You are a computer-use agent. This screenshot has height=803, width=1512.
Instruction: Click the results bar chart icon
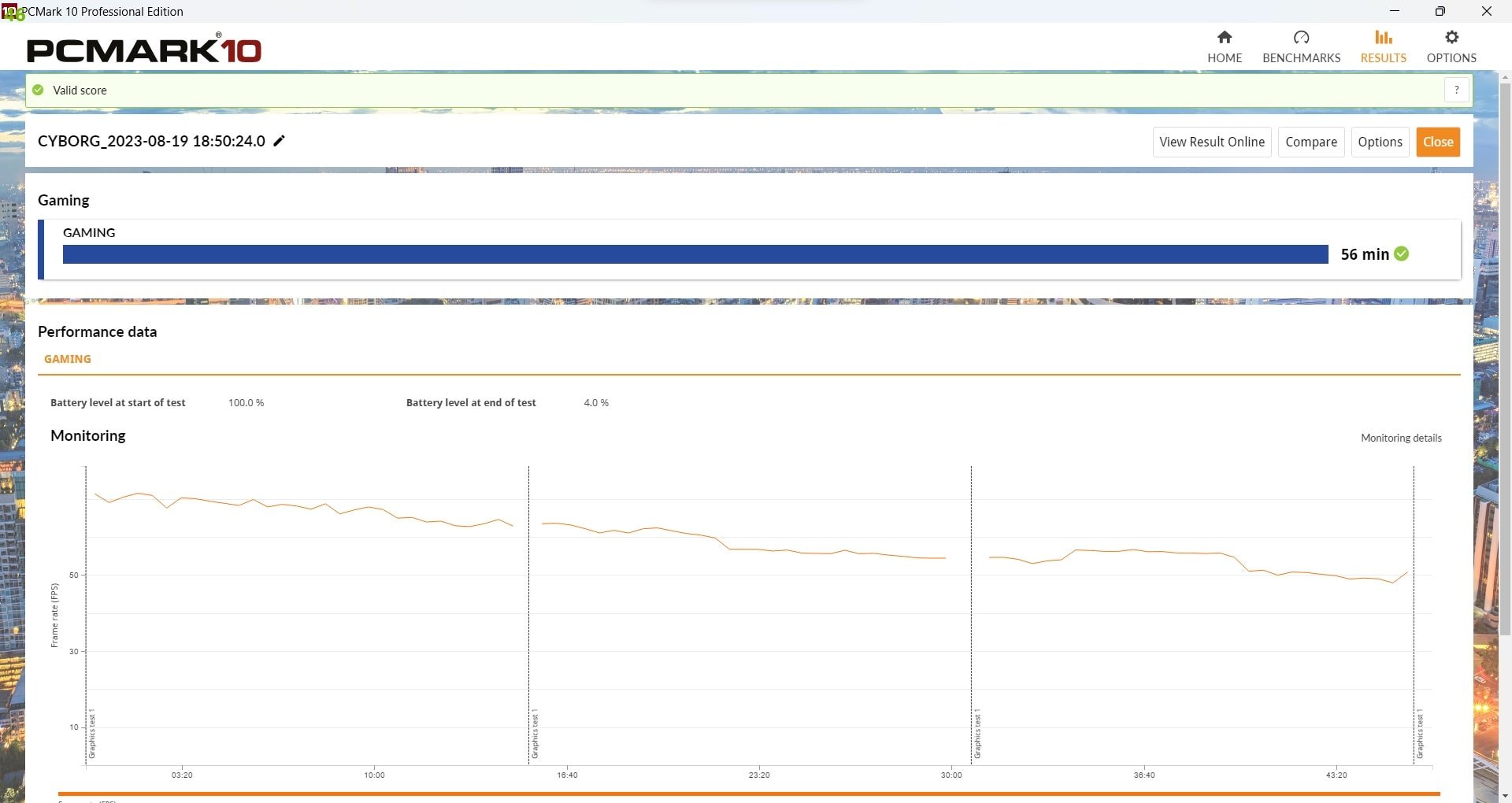click(x=1384, y=37)
